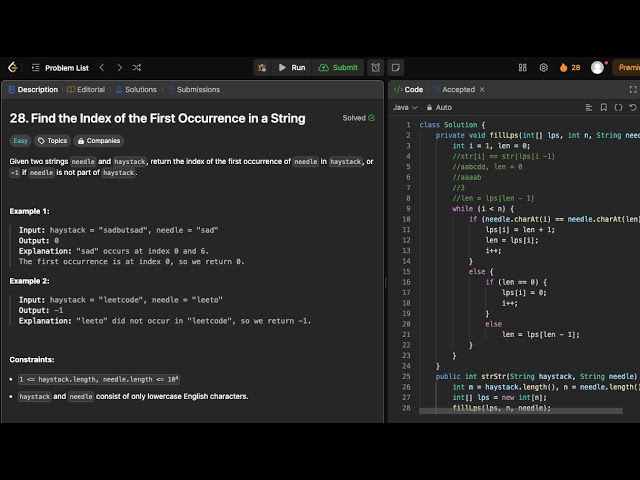The width and height of the screenshot is (640, 480).
Task: Open the timer alarm clock icon
Action: [x=376, y=68]
